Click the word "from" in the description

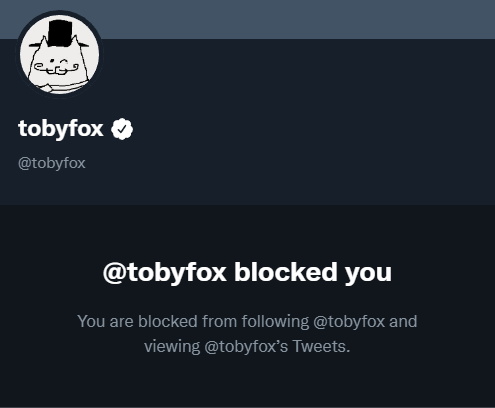pyautogui.click(x=220, y=322)
